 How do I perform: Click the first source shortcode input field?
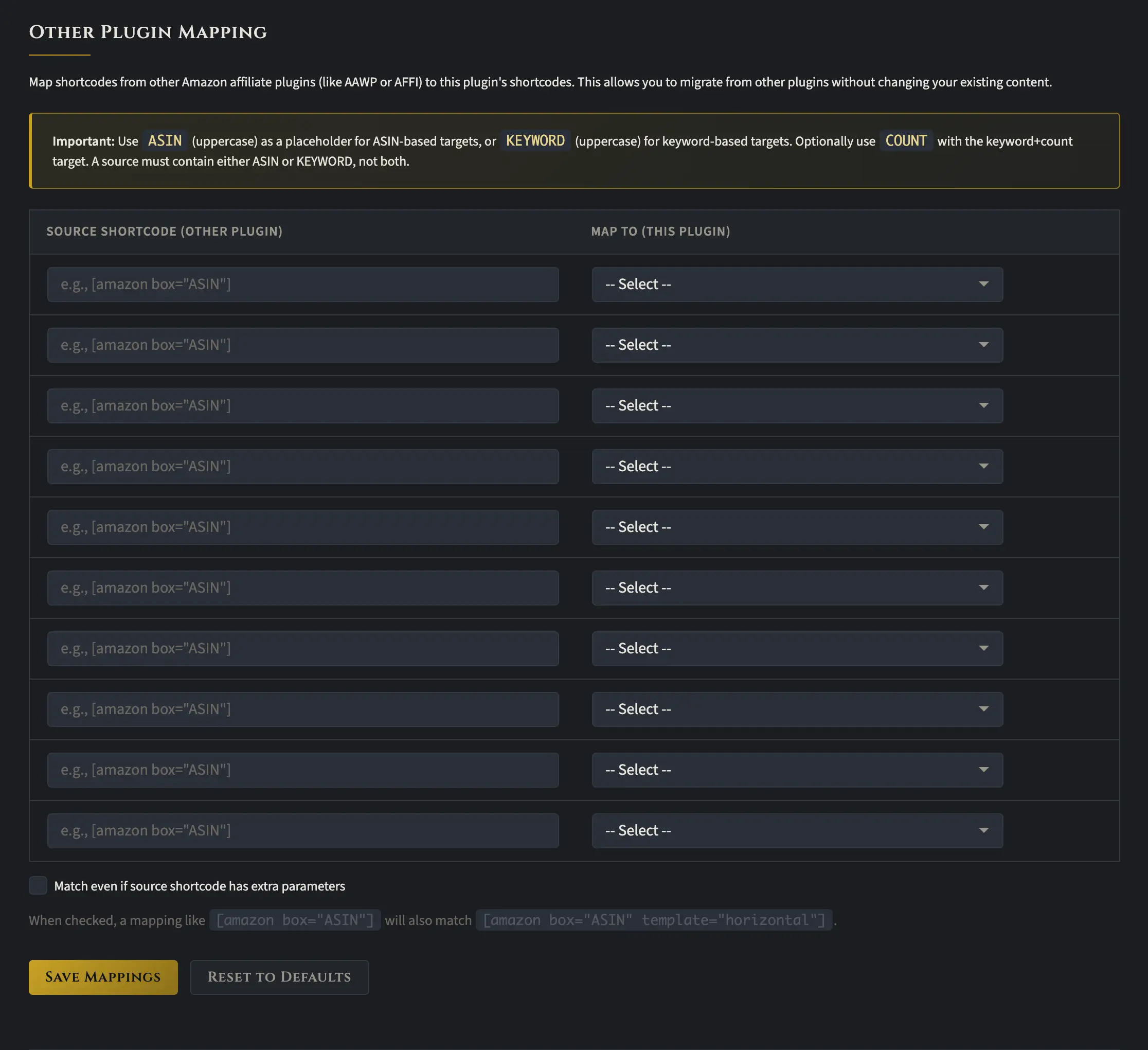tap(302, 284)
